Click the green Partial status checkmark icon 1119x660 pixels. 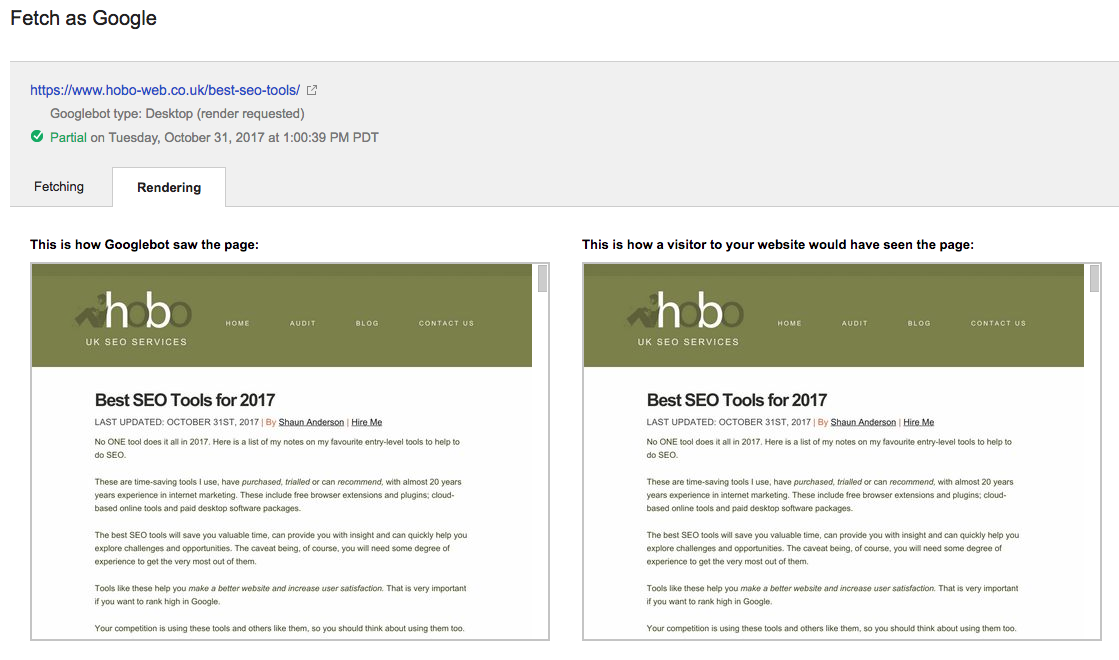(x=37, y=136)
